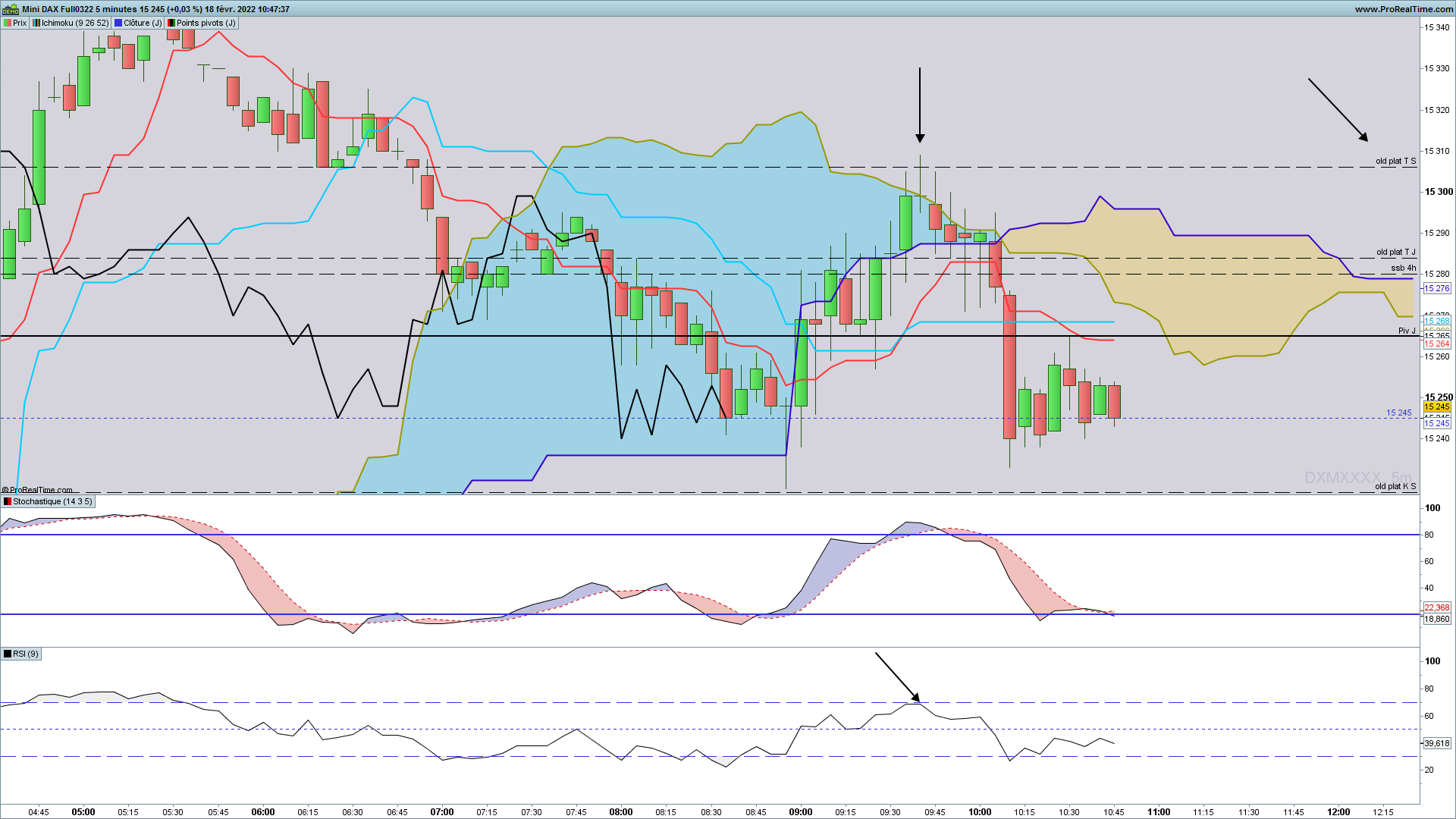This screenshot has height=819, width=1456.
Task: Click the blue 15 276 price tag on axis
Action: point(1437,288)
